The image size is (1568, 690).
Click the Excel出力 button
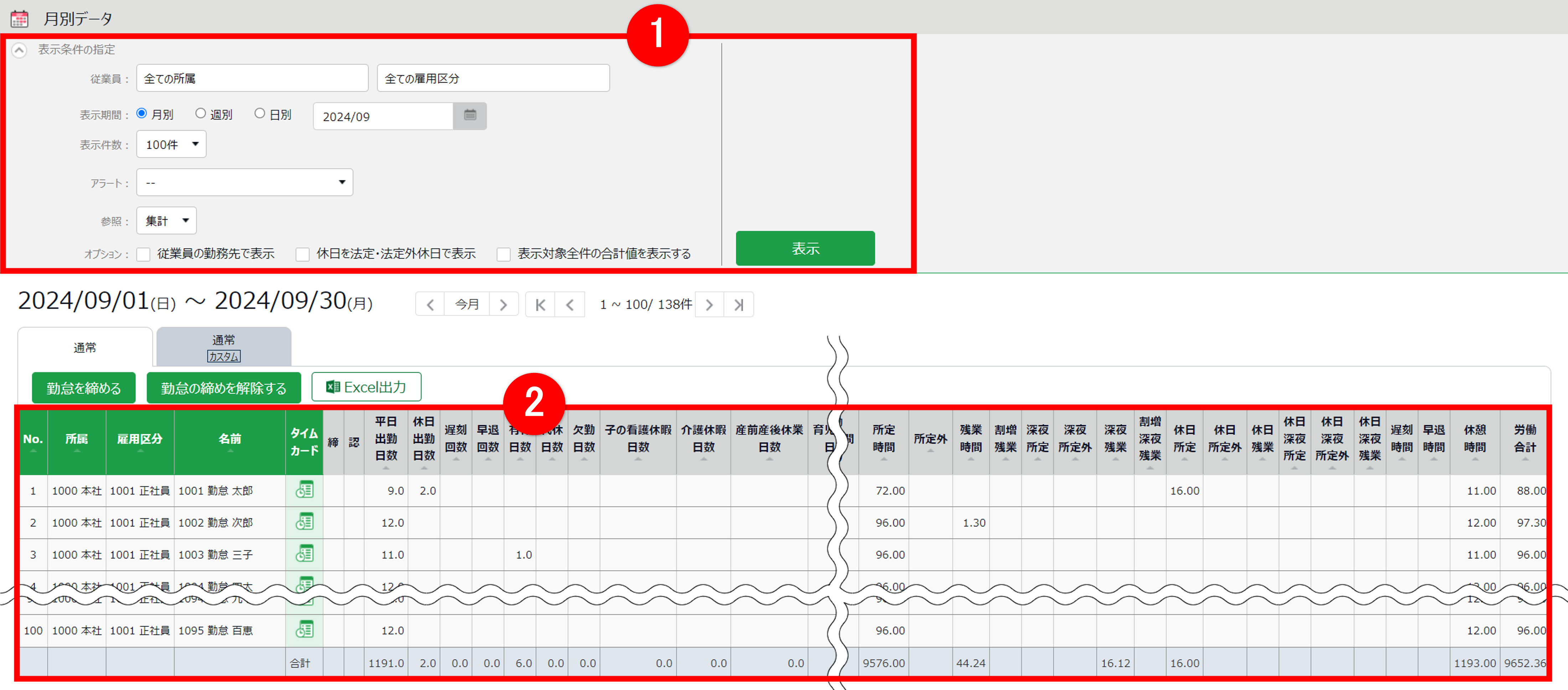pos(366,387)
